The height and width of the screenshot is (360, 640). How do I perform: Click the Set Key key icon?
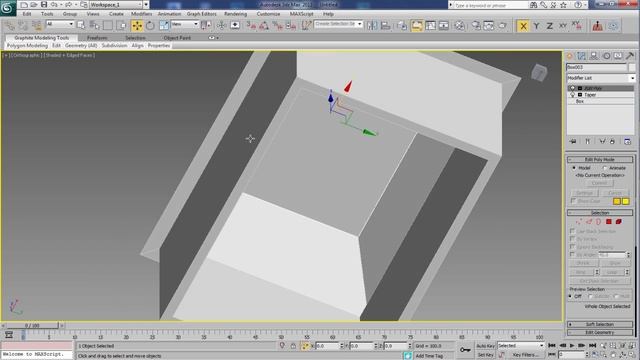(465, 349)
